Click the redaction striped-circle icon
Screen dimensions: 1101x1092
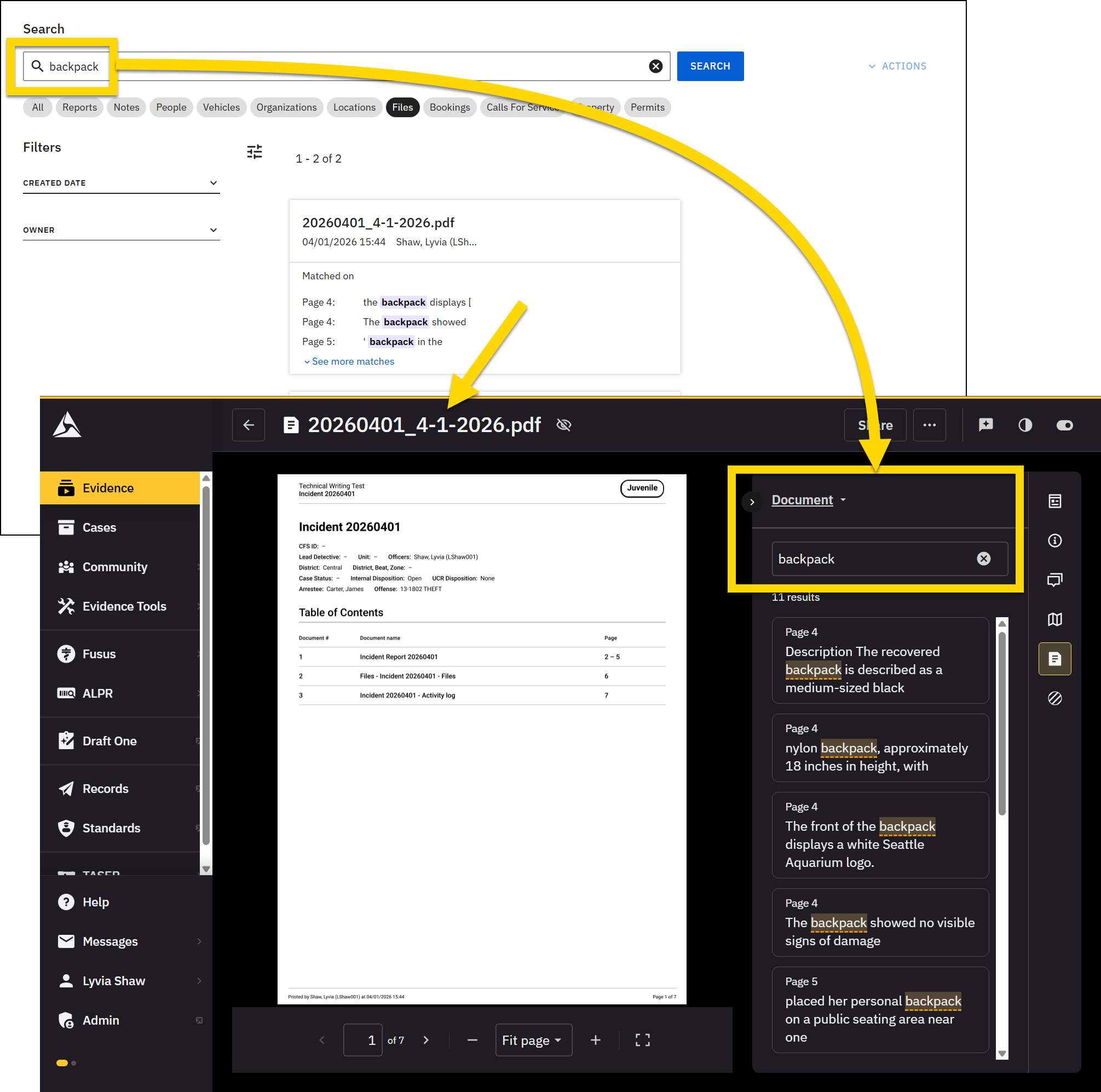[x=1054, y=698]
